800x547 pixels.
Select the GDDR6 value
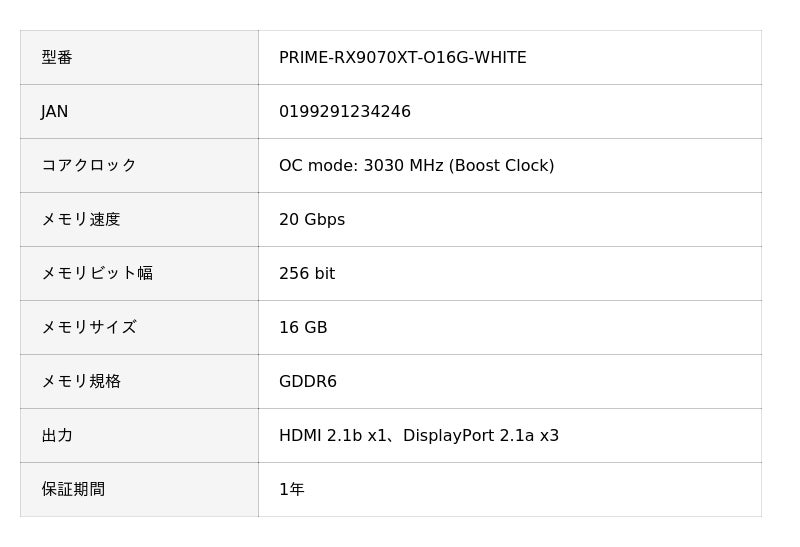[307, 382]
